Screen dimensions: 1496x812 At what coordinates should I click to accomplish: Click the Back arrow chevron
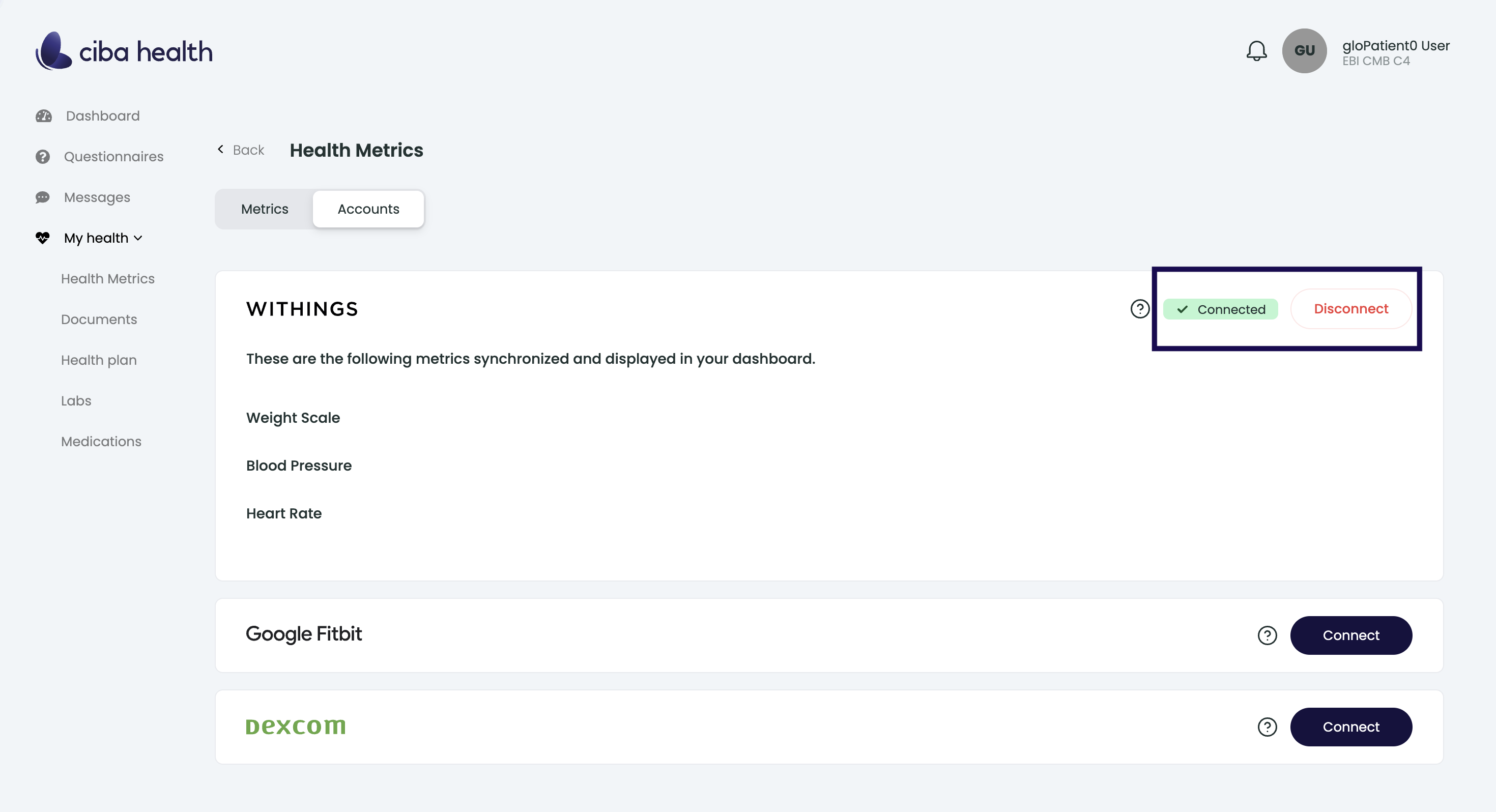pos(221,150)
